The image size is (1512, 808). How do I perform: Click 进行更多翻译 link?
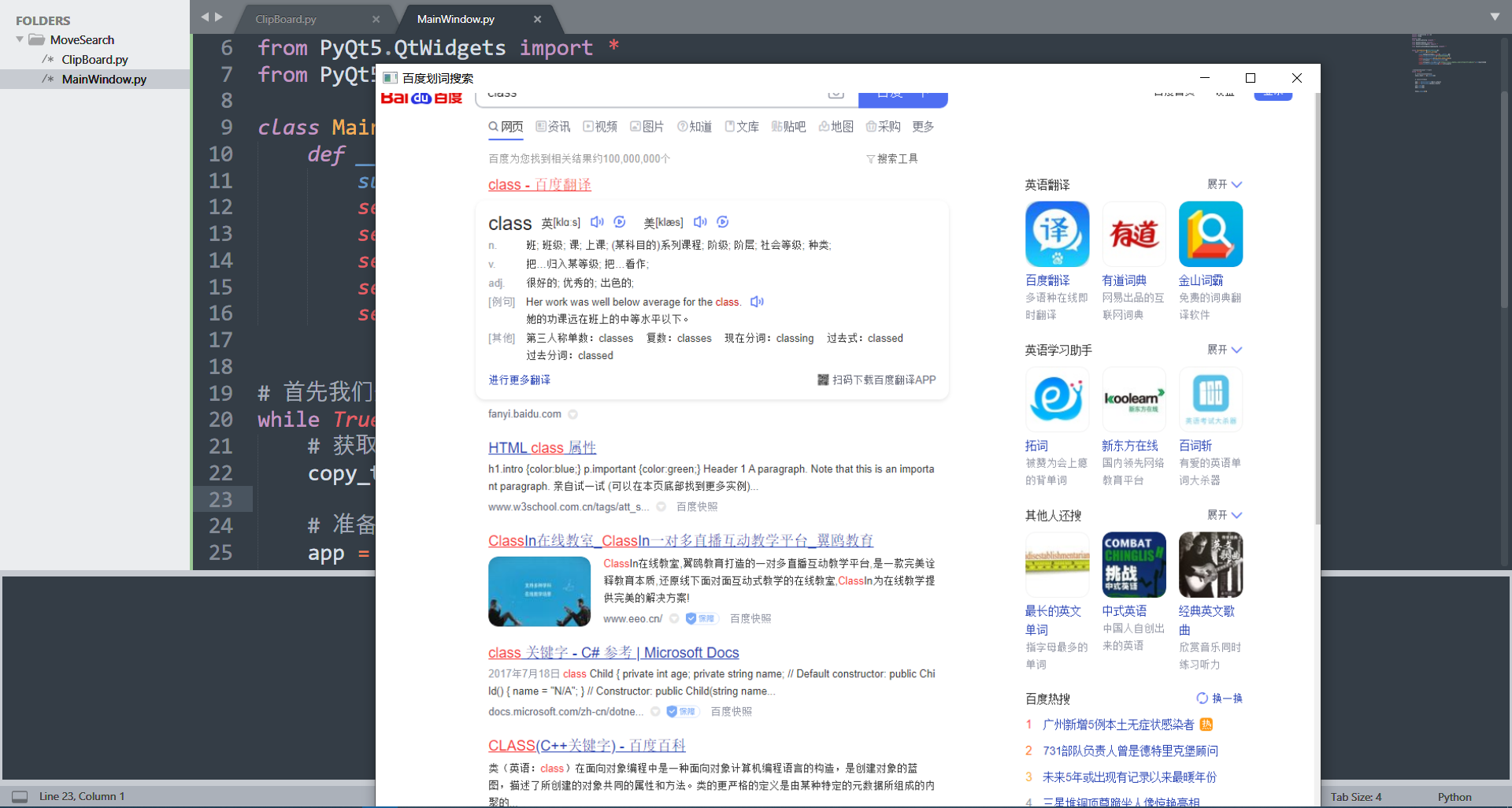coord(519,380)
